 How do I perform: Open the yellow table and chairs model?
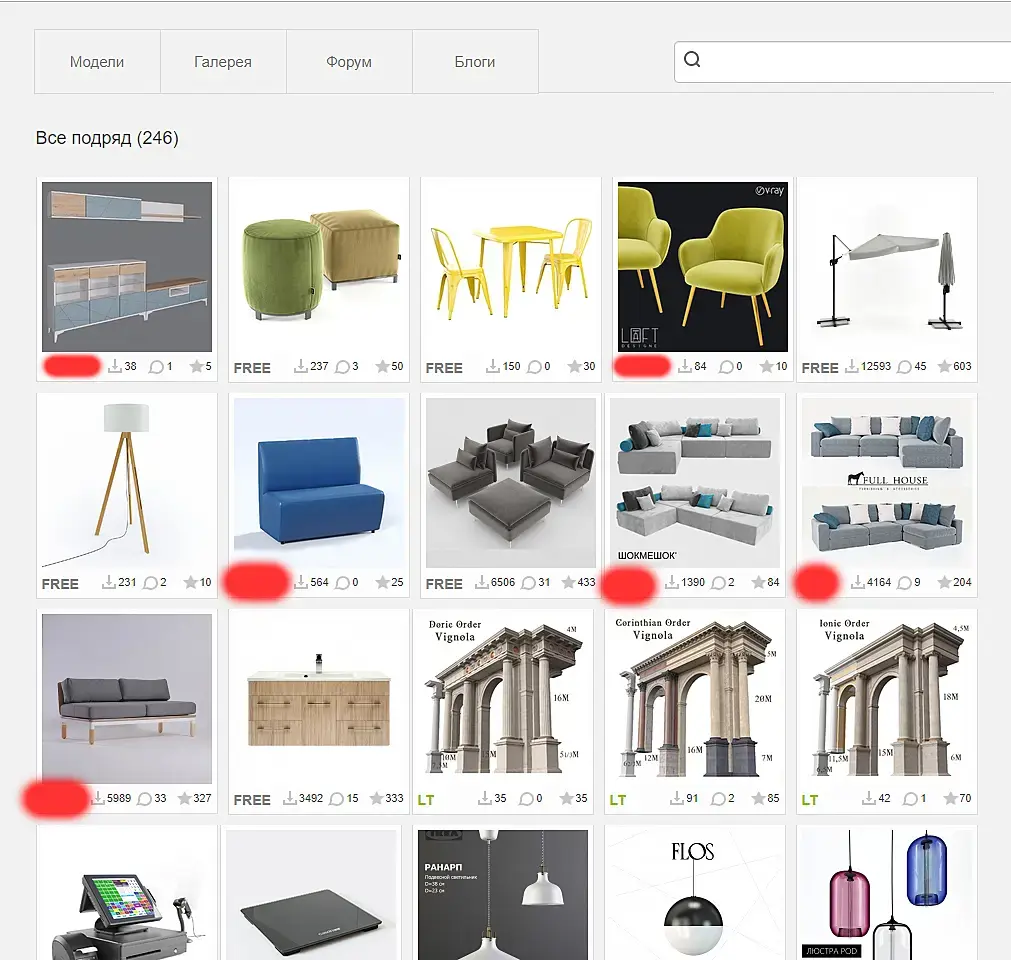click(511, 266)
